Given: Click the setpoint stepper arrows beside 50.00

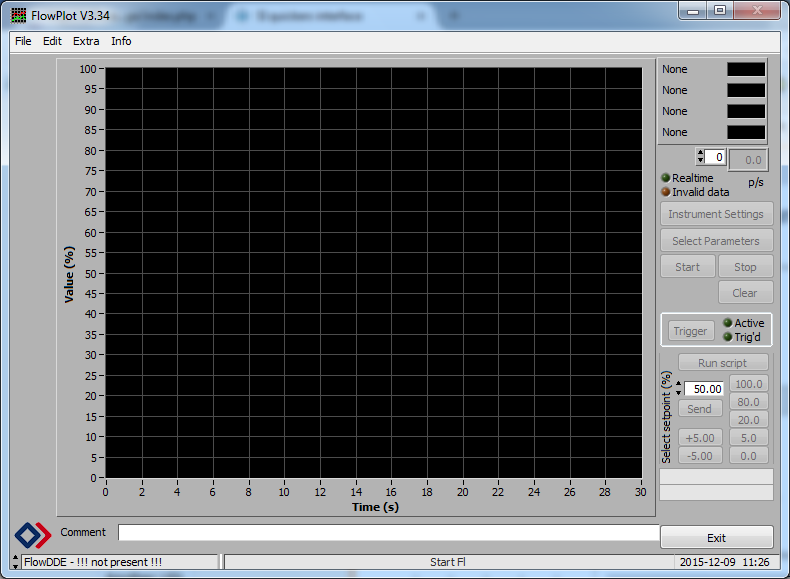Looking at the screenshot, I should click(679, 389).
